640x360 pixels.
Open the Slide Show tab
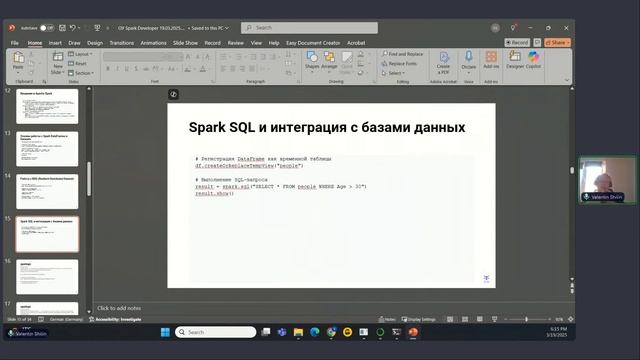point(185,43)
